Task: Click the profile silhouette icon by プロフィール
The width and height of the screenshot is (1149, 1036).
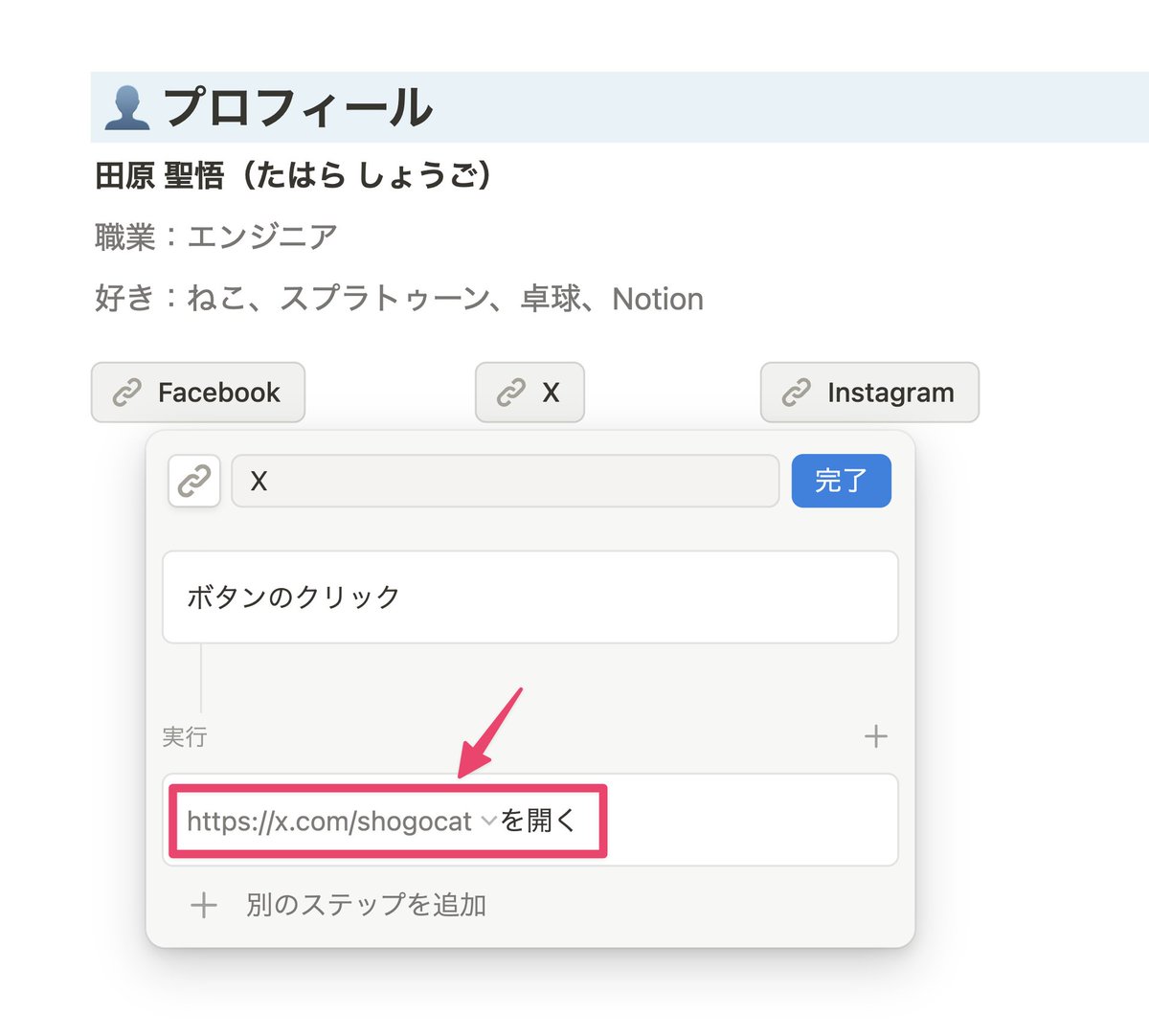Action: (126, 107)
